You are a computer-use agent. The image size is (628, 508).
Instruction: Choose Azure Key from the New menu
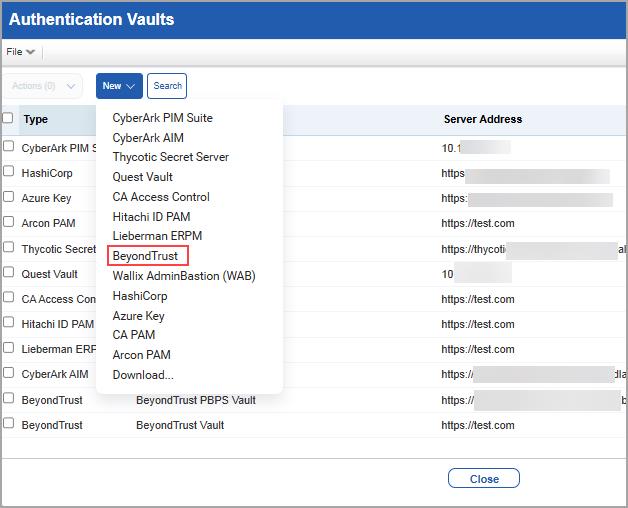point(139,316)
